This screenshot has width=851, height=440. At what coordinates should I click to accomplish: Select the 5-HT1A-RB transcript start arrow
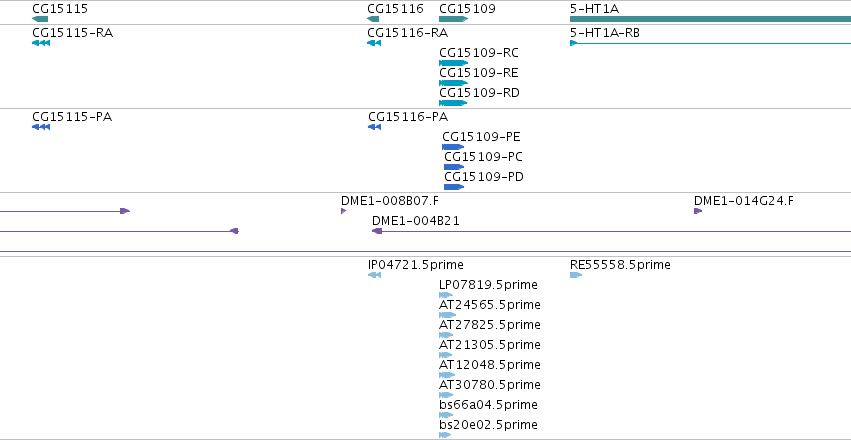573,43
